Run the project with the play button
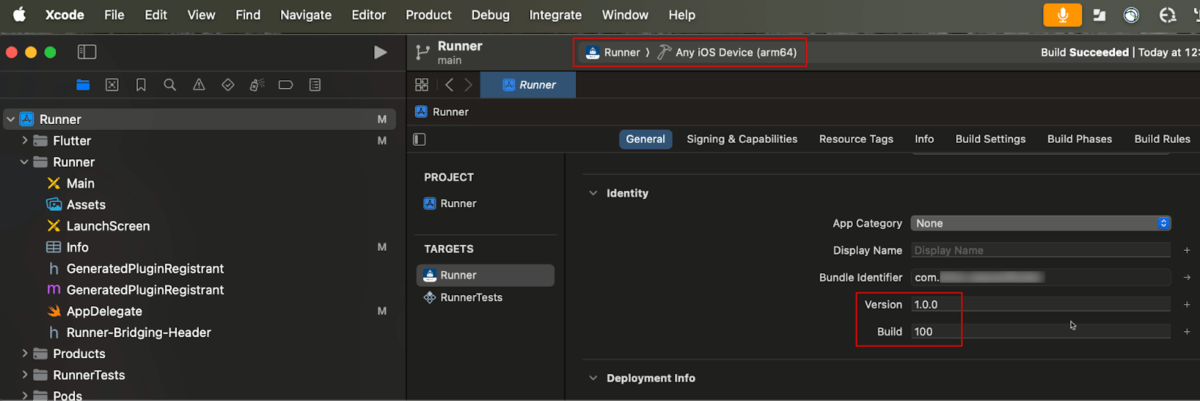The width and height of the screenshot is (1200, 401). 380,52
